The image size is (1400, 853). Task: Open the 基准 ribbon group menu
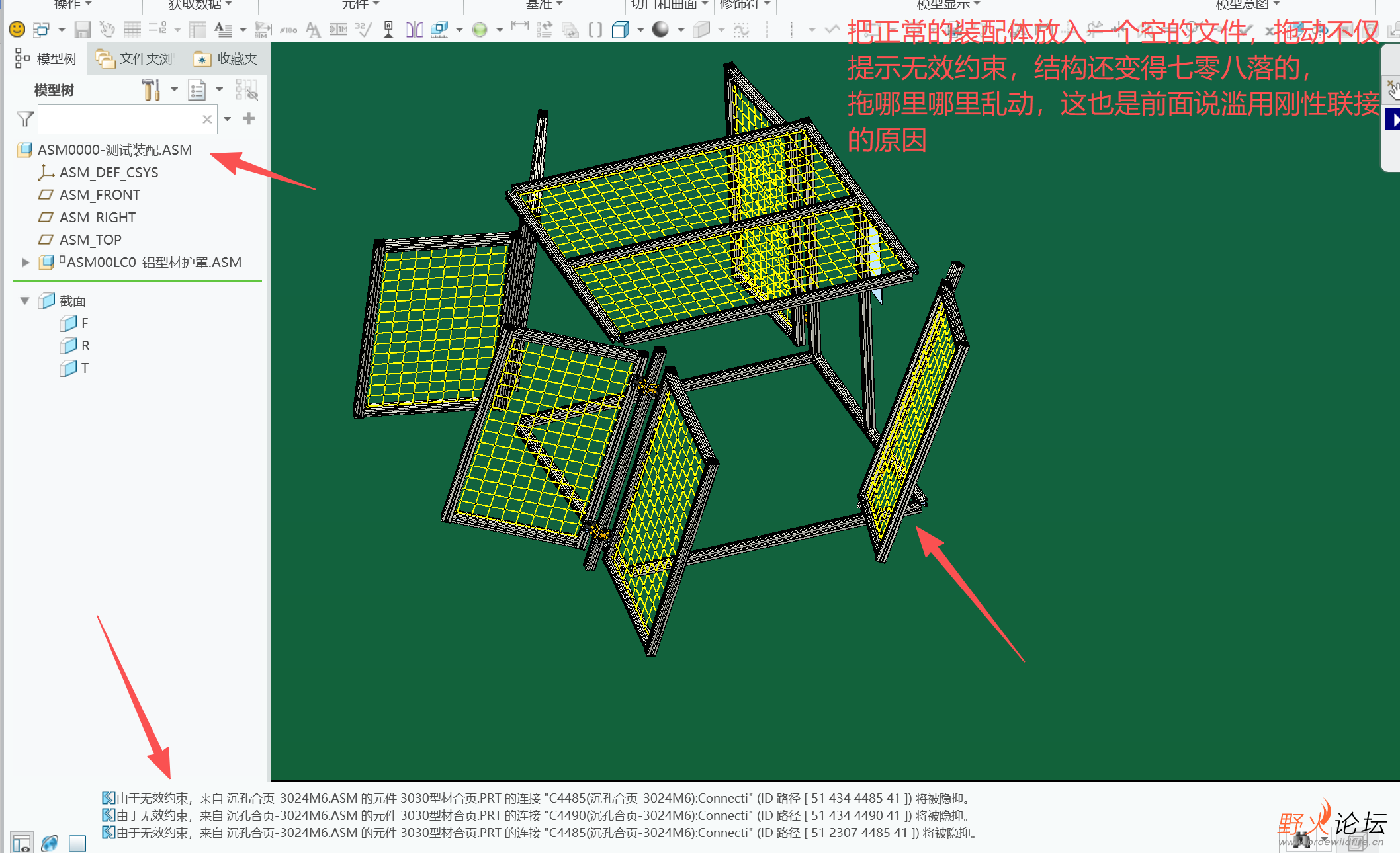545,5
